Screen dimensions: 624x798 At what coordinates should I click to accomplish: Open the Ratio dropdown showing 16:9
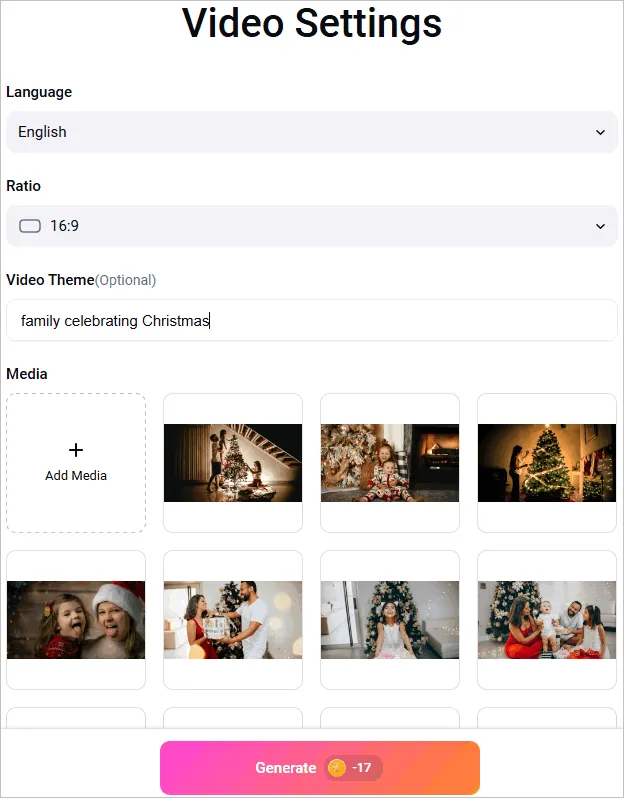pyautogui.click(x=311, y=226)
